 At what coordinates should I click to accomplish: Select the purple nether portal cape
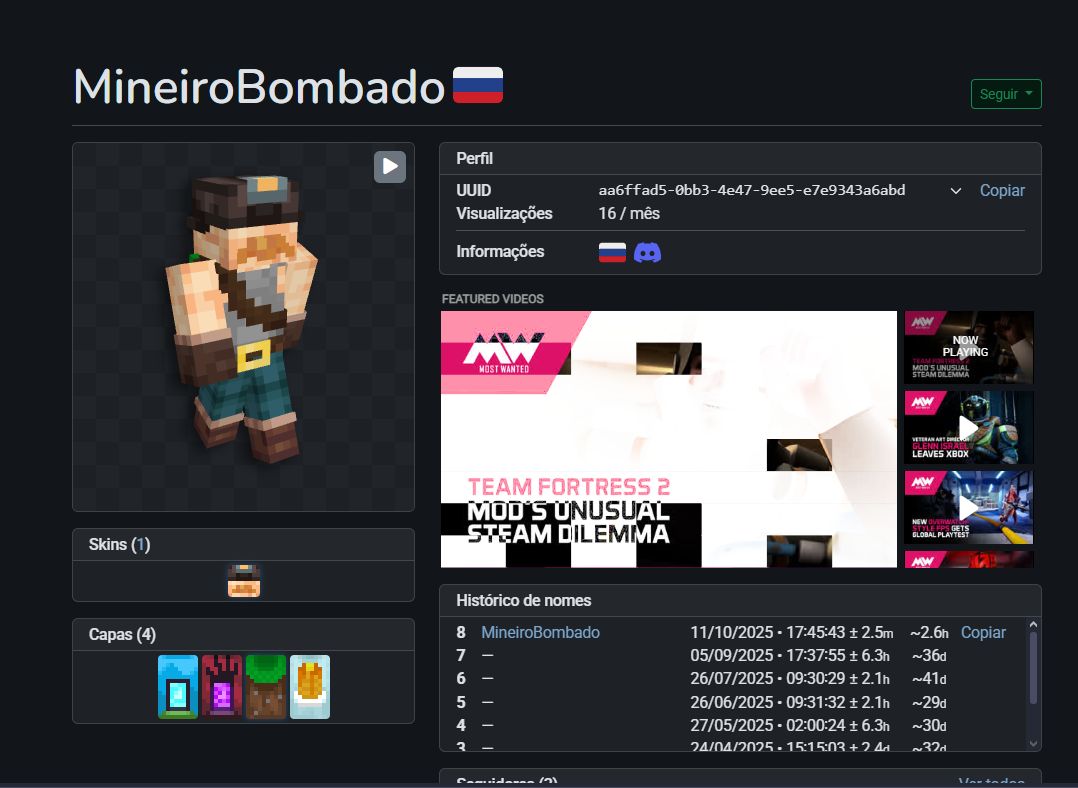click(x=222, y=686)
